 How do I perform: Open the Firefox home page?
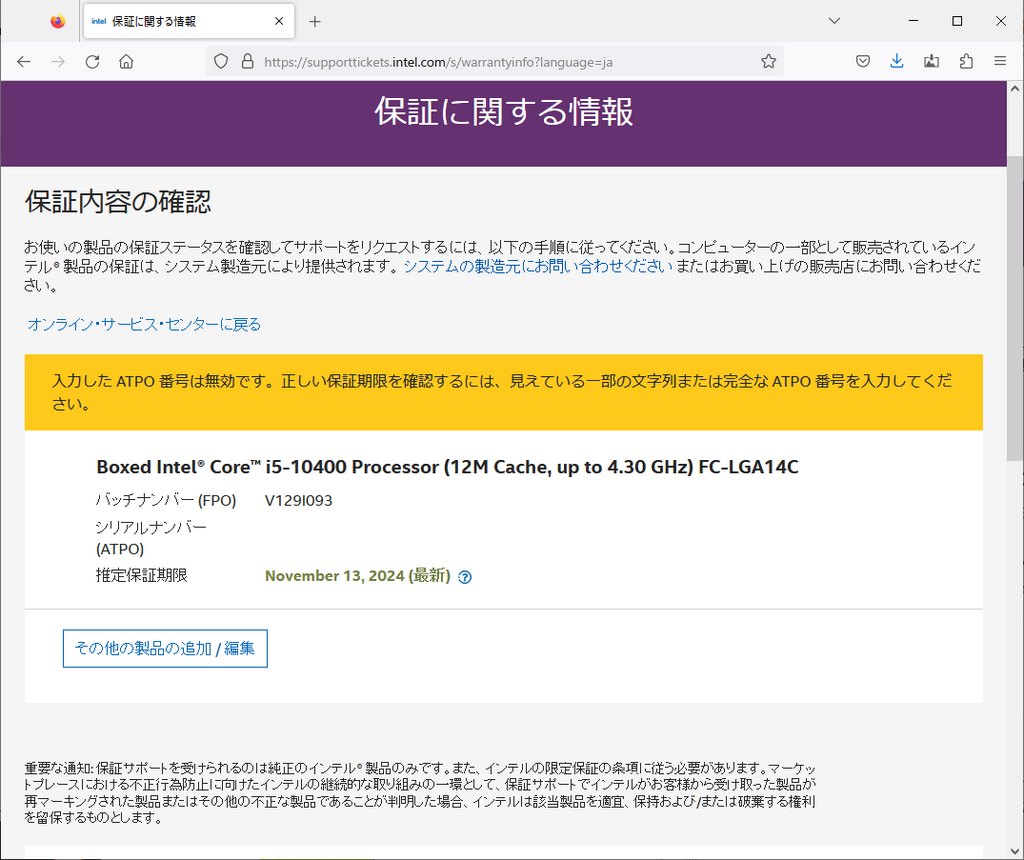(x=126, y=62)
